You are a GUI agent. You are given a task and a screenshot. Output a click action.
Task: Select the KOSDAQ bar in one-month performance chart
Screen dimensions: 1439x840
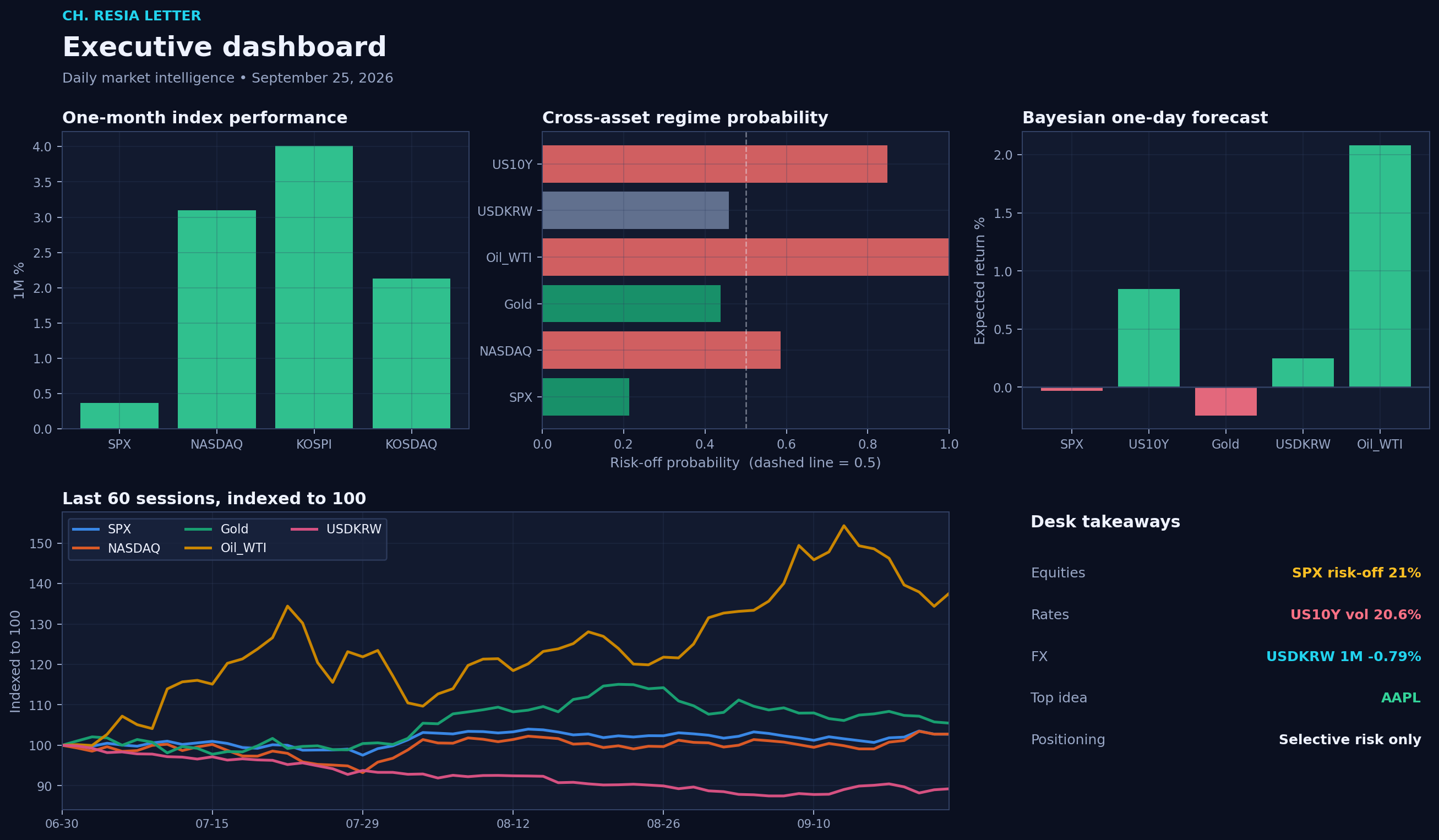tap(411, 353)
